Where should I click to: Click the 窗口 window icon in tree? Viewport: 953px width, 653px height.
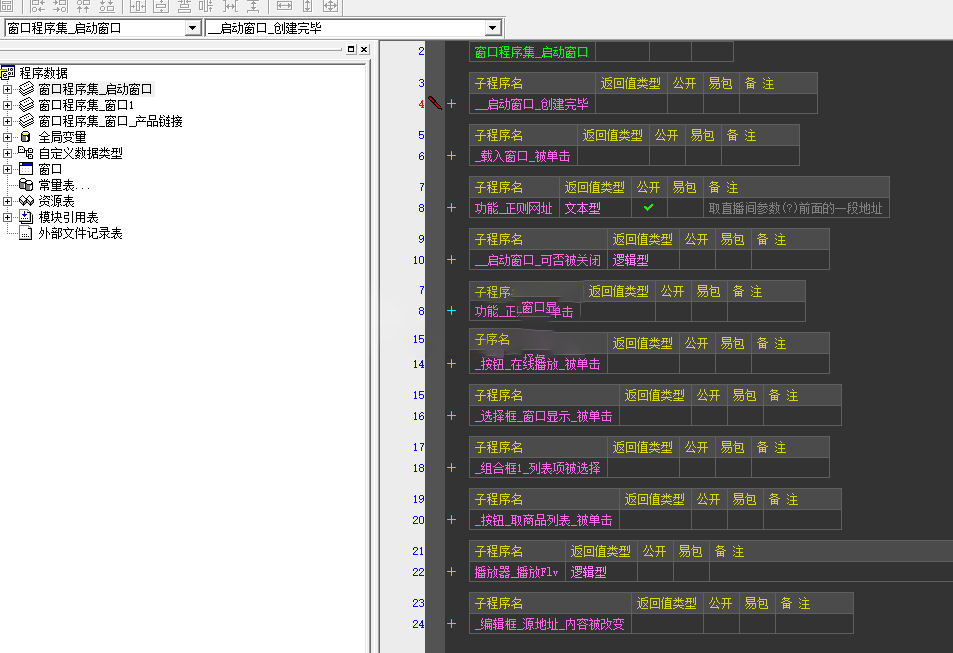pos(26,168)
